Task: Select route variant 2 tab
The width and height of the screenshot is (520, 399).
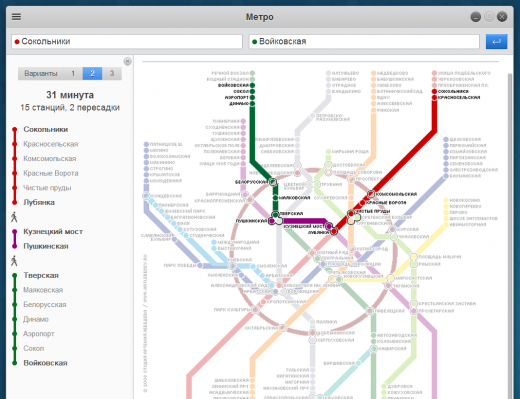Action: pyautogui.click(x=92, y=73)
